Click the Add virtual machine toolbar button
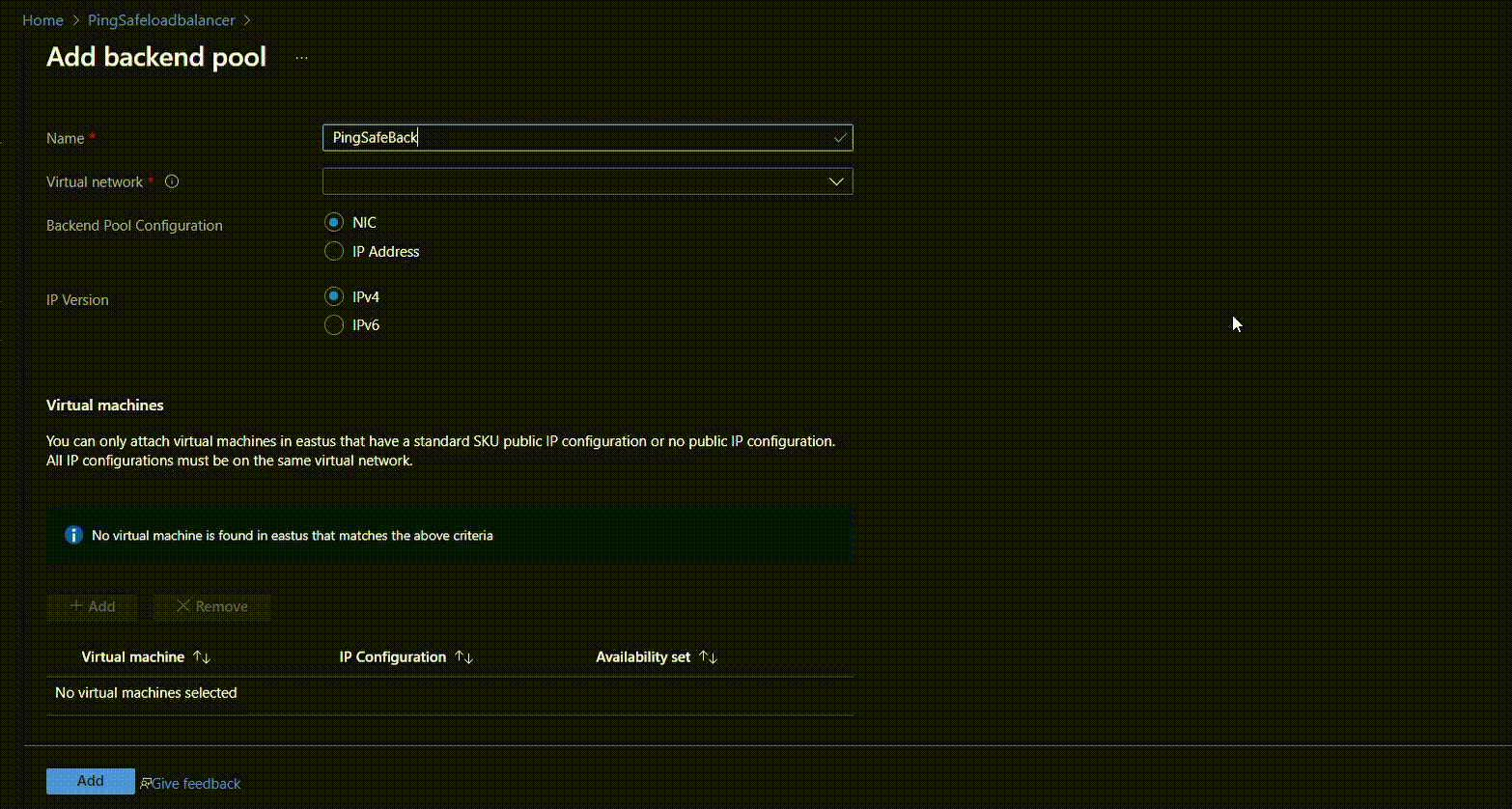 tap(93, 606)
